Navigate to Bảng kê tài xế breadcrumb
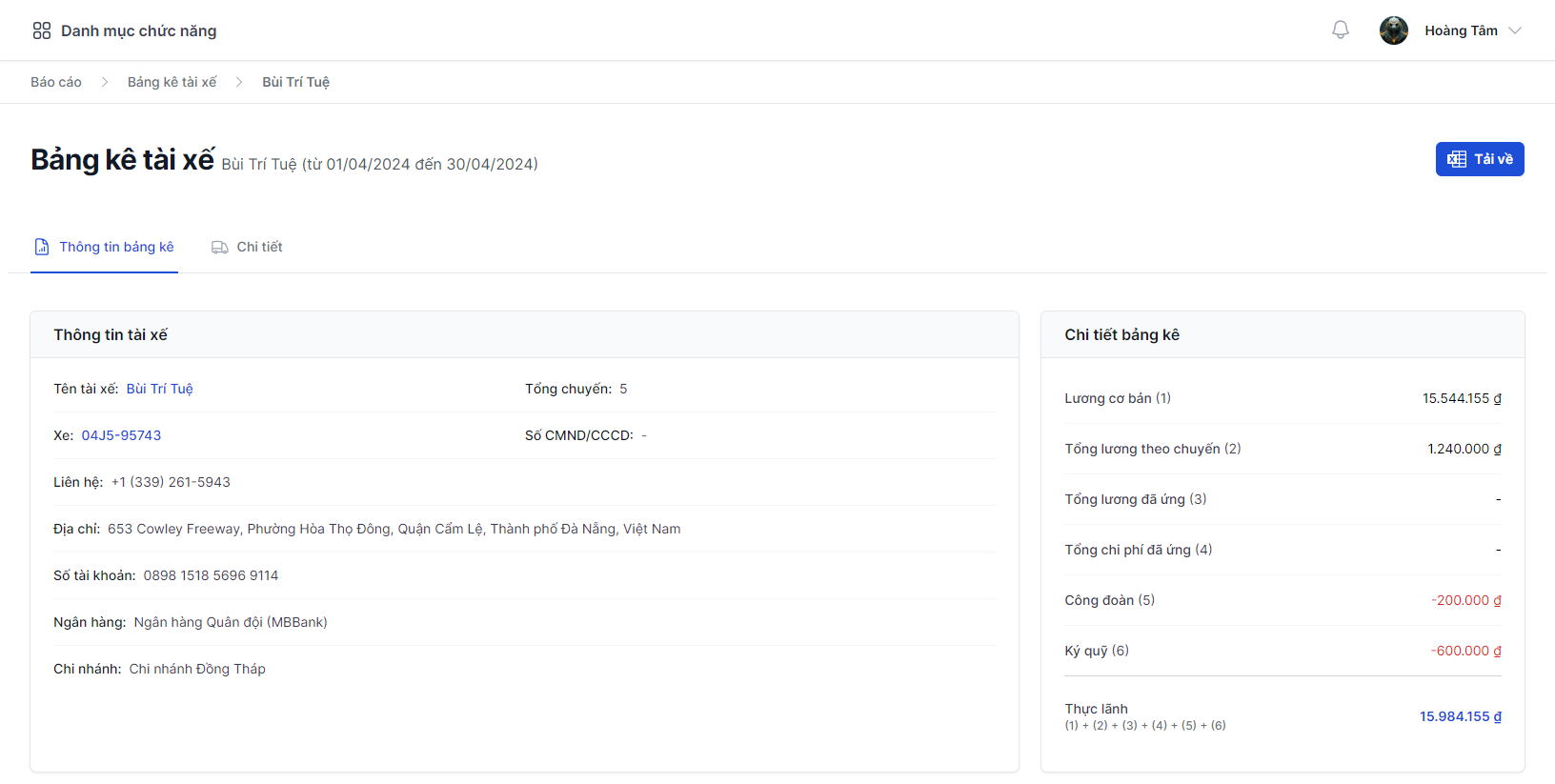 pyautogui.click(x=172, y=82)
